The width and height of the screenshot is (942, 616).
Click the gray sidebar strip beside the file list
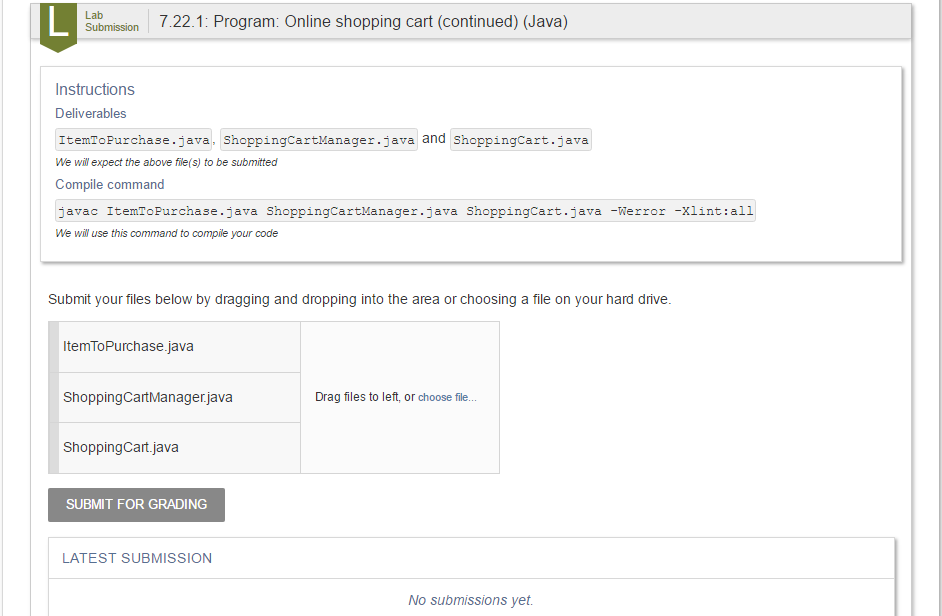tap(53, 397)
